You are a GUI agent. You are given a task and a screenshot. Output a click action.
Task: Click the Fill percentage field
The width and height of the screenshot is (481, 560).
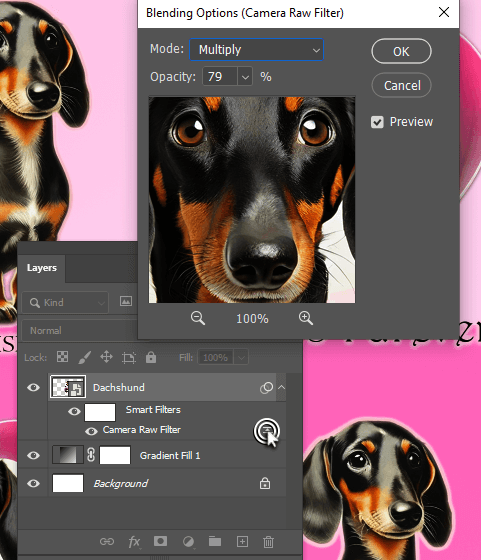click(x=215, y=357)
